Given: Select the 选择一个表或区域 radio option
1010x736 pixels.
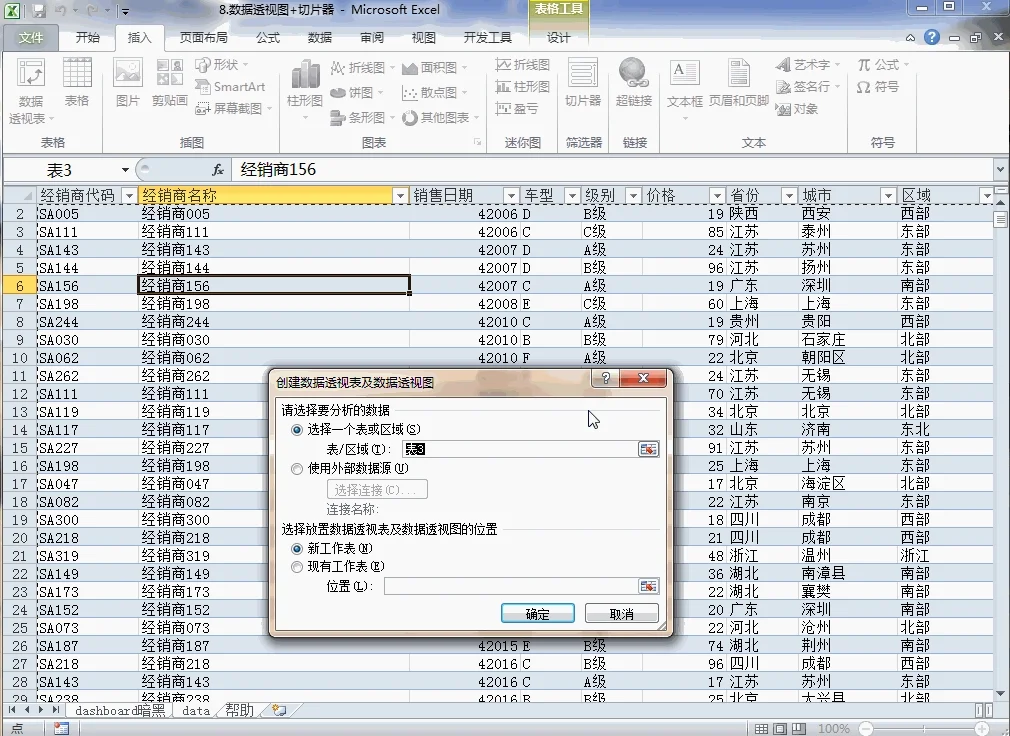Looking at the screenshot, I should 297,429.
